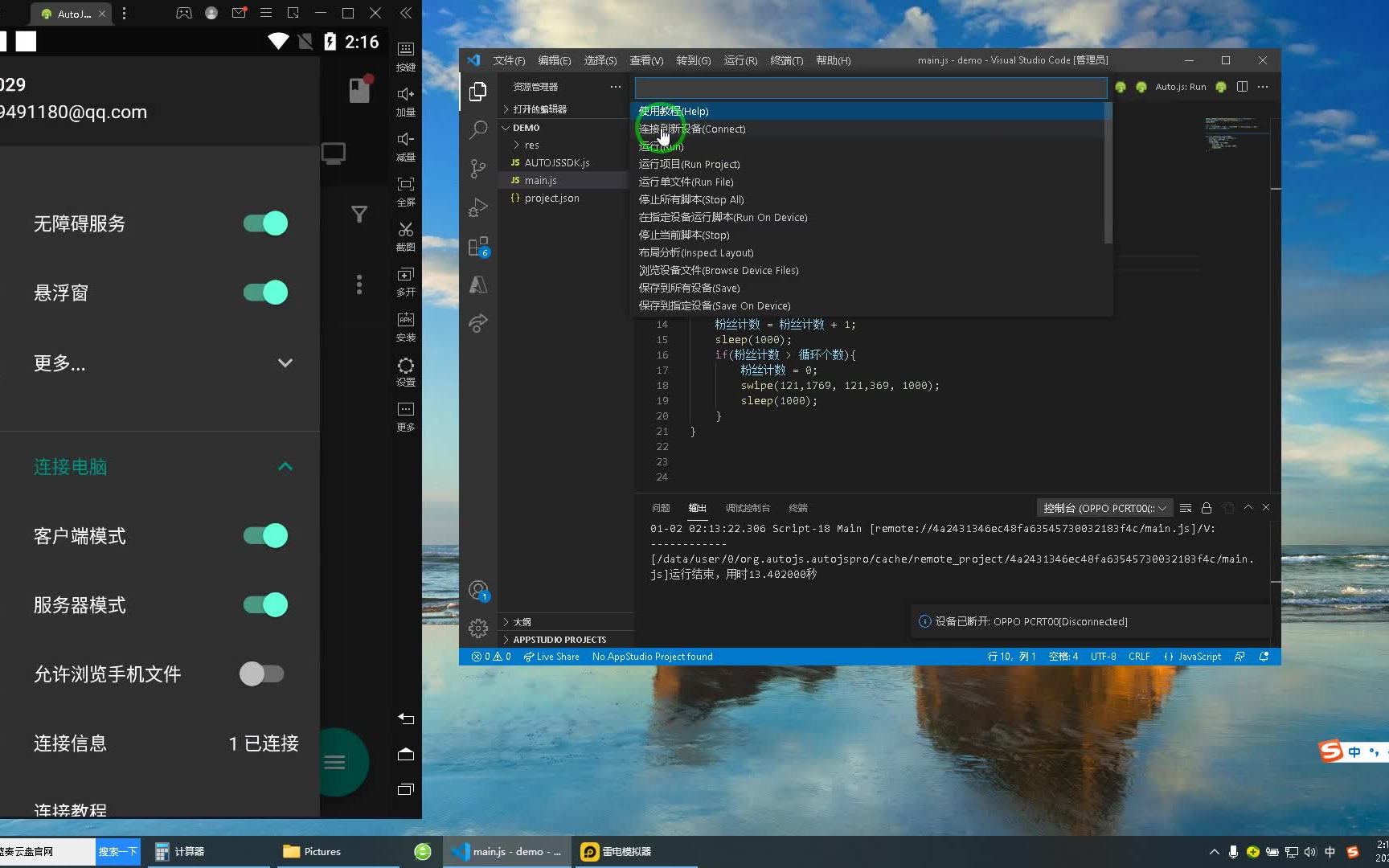1389x868 pixels.
Task: Decrease emulator volume (减量)
Action: pyautogui.click(x=406, y=146)
